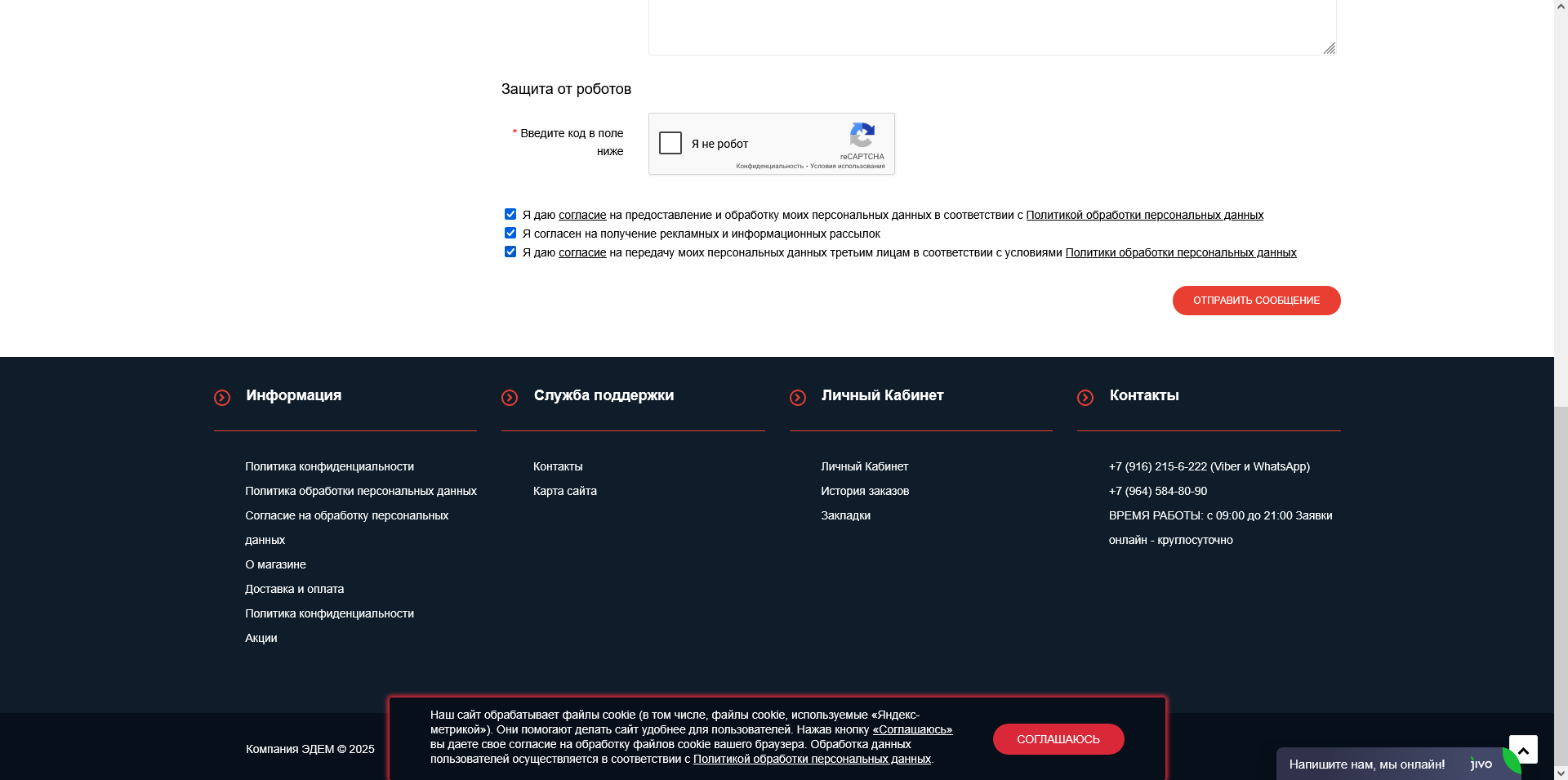The width and height of the screenshot is (1568, 780).
Task: Uncheck consent for передачу данных третьим лицам
Action: tap(510, 252)
